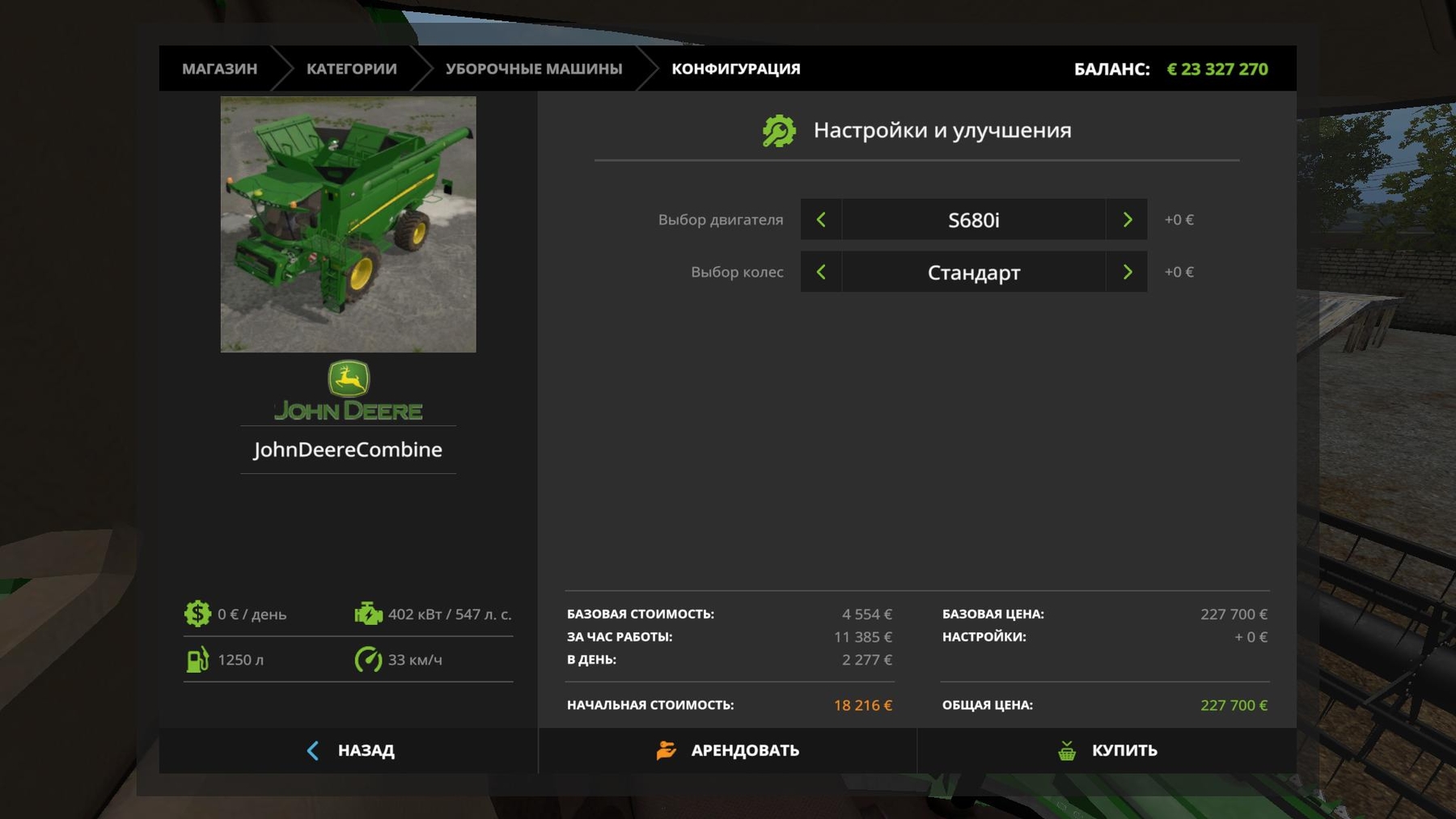Open the Категории breadcrumb tab
This screenshot has width=1456, height=819.
(x=351, y=70)
